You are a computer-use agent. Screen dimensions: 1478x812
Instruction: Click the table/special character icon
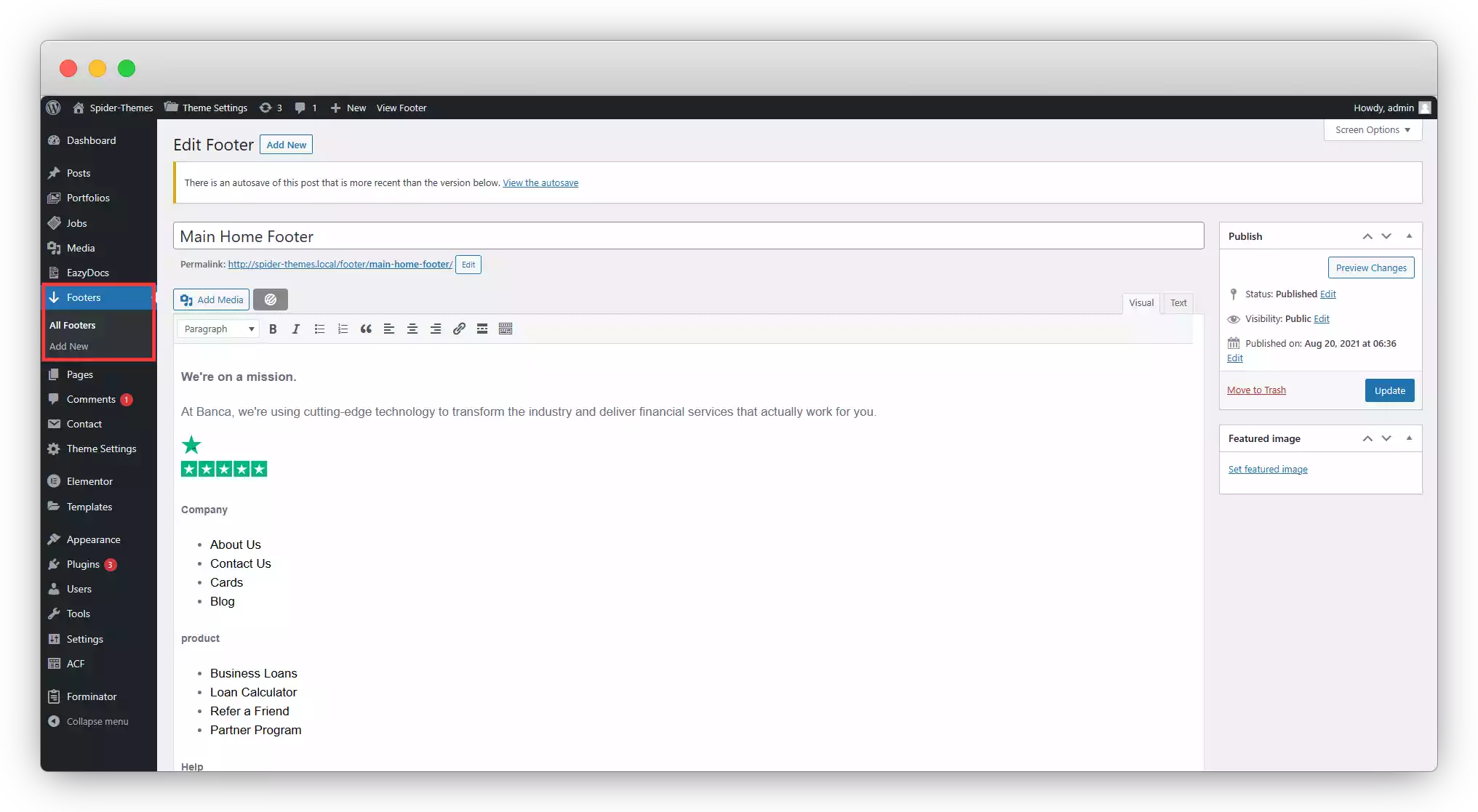tap(506, 329)
